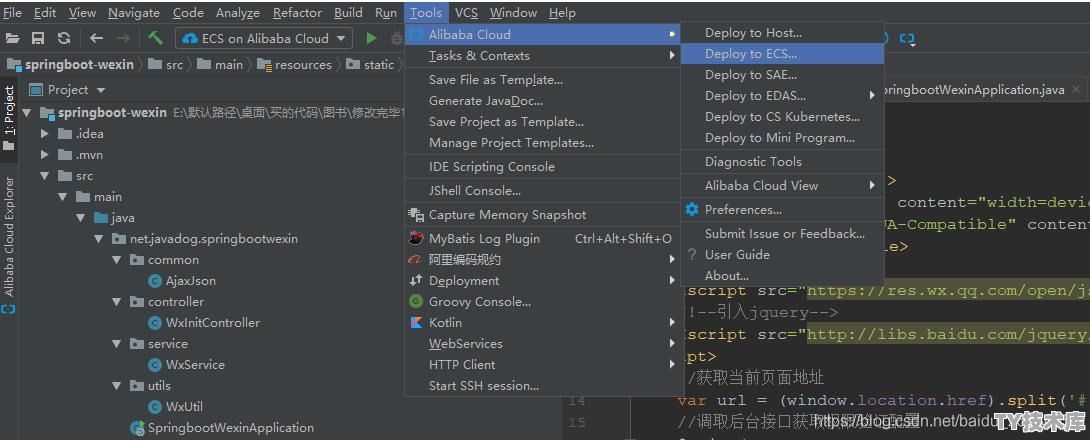Choose Save File as Template...
Image resolution: width=1090 pixels, height=440 pixels.
coord(542,80)
